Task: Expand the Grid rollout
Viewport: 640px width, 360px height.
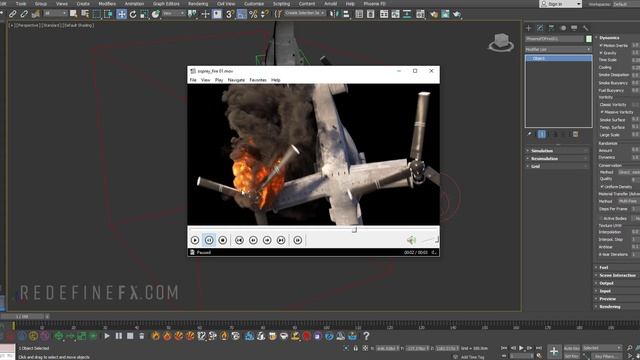Action: click(557, 166)
